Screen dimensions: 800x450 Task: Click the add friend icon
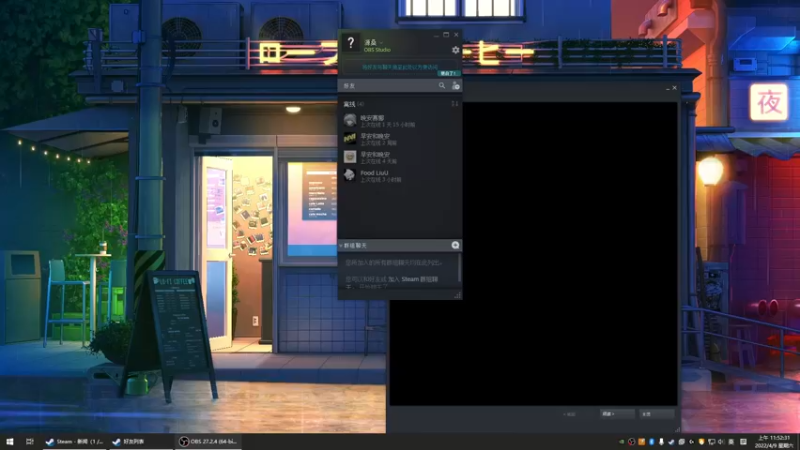coord(456,86)
